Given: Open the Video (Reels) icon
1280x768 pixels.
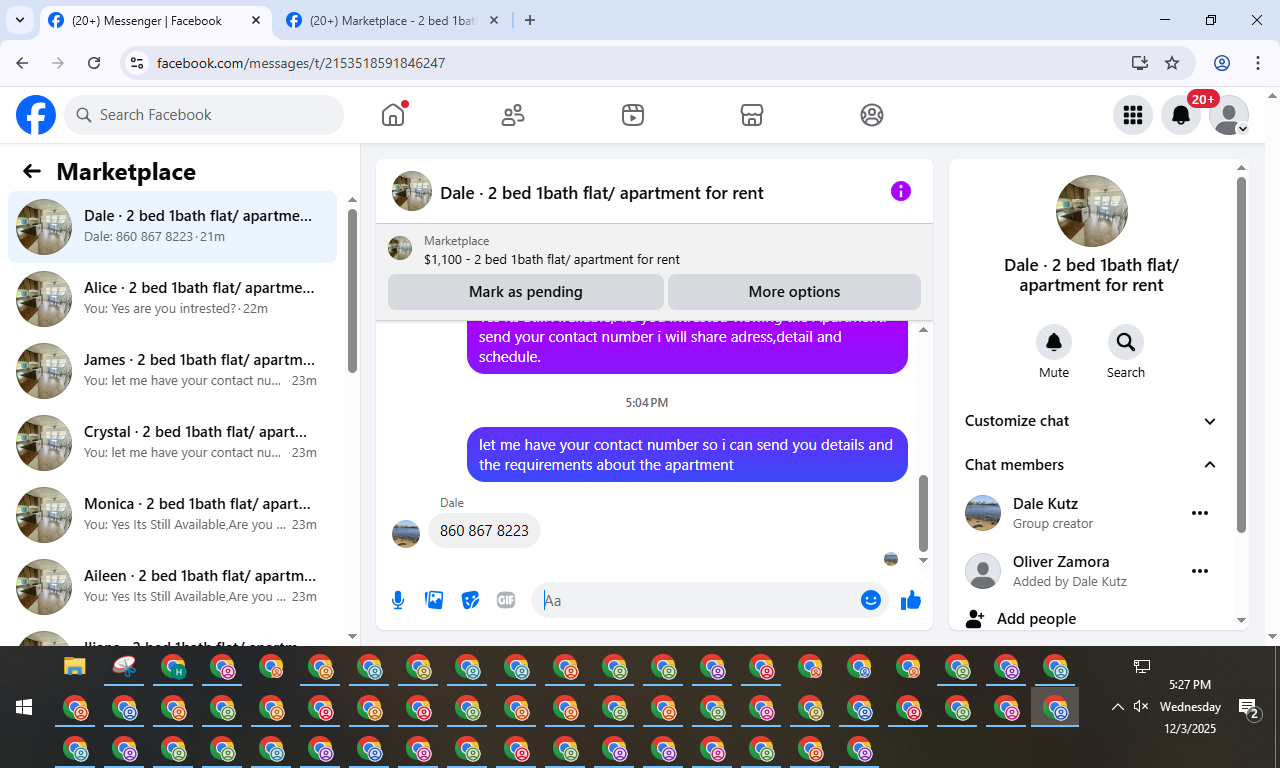Looking at the screenshot, I should click(632, 115).
